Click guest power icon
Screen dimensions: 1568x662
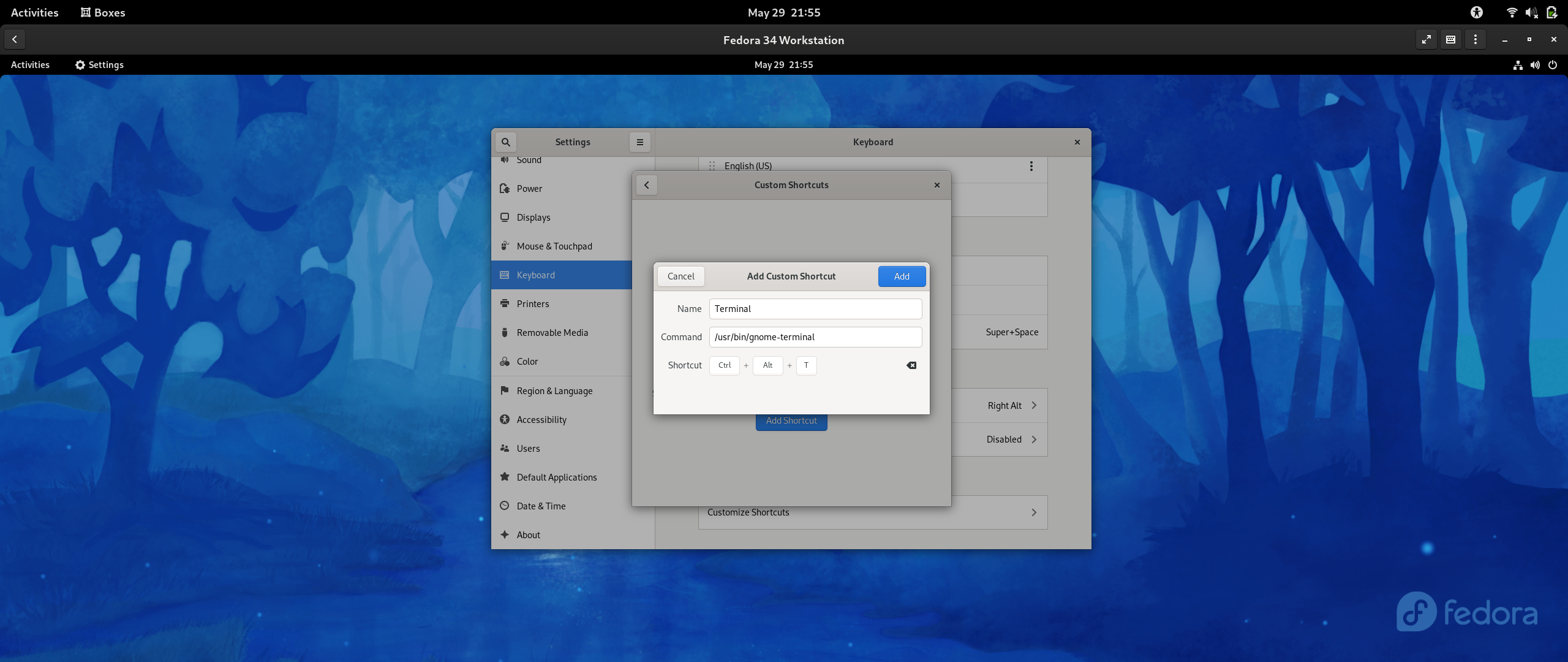tap(1553, 65)
